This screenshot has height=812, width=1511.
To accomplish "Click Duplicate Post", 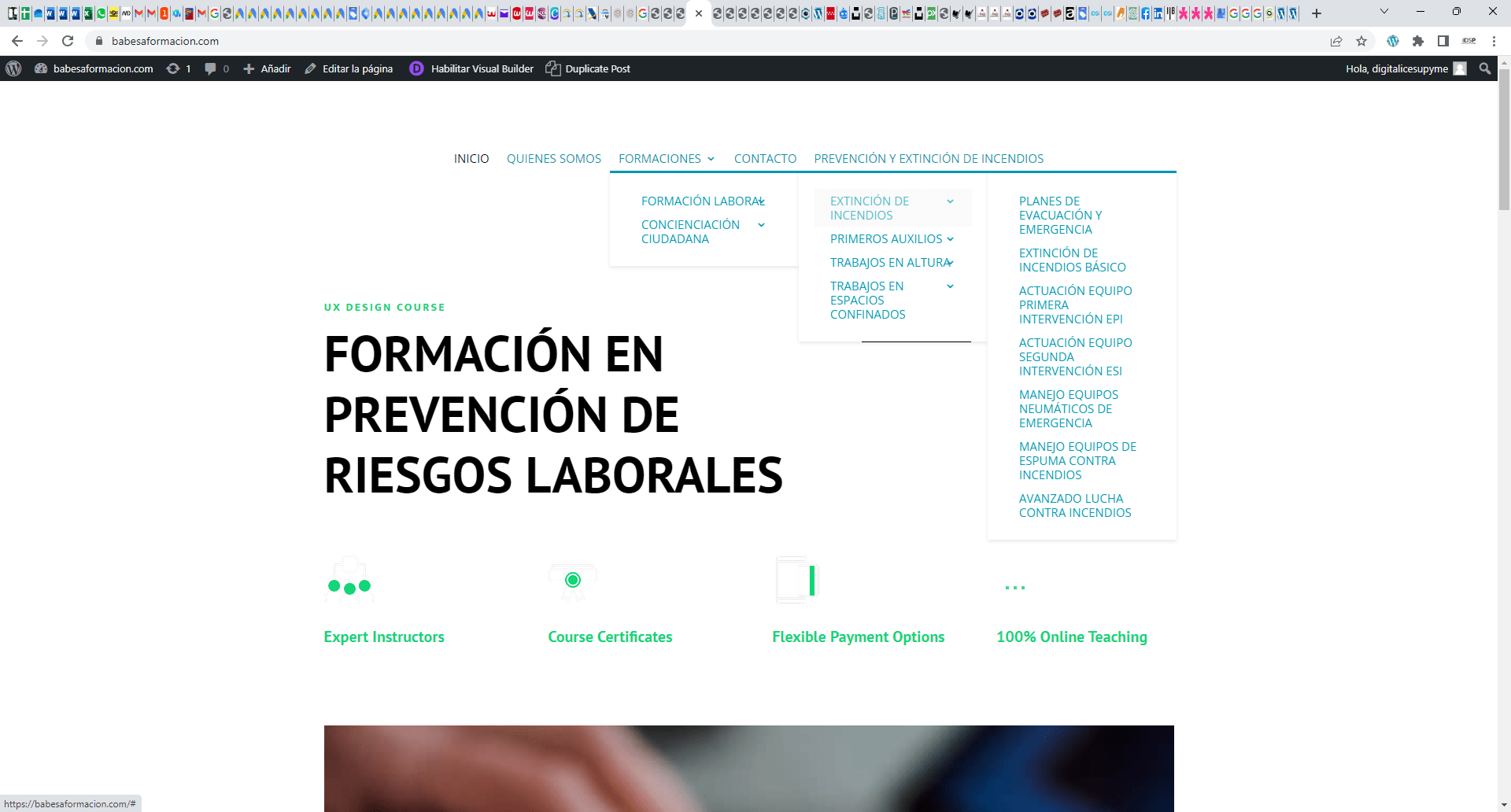I will [588, 68].
